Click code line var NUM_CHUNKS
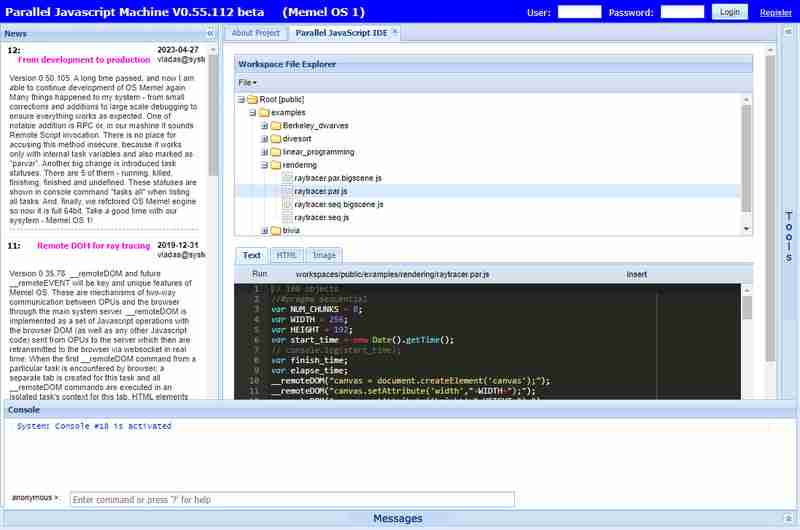This screenshot has width=800, height=530. tap(316, 309)
